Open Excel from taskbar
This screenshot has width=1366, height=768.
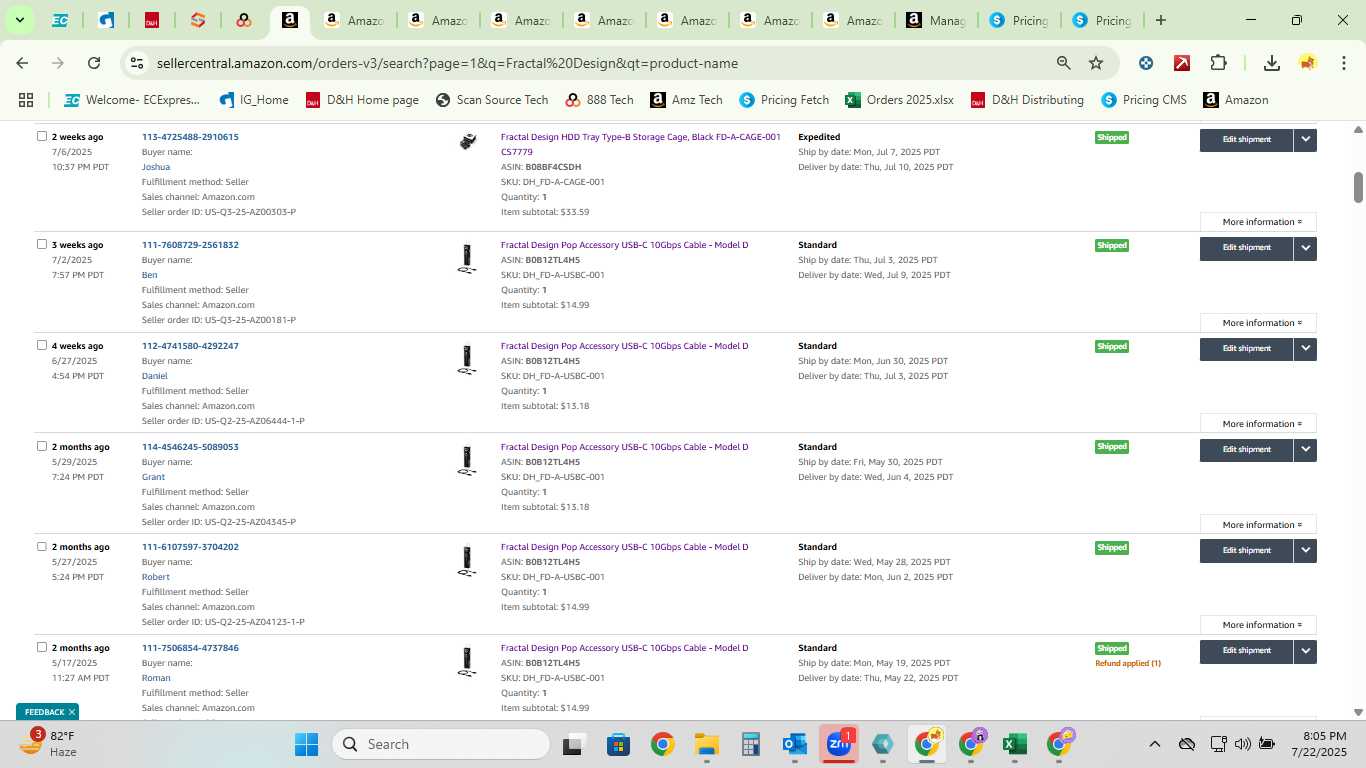(x=1014, y=744)
